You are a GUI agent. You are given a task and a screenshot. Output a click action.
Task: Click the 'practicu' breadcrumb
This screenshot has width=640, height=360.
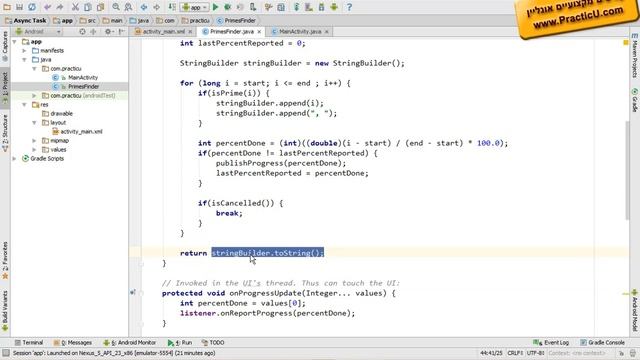(196, 20)
